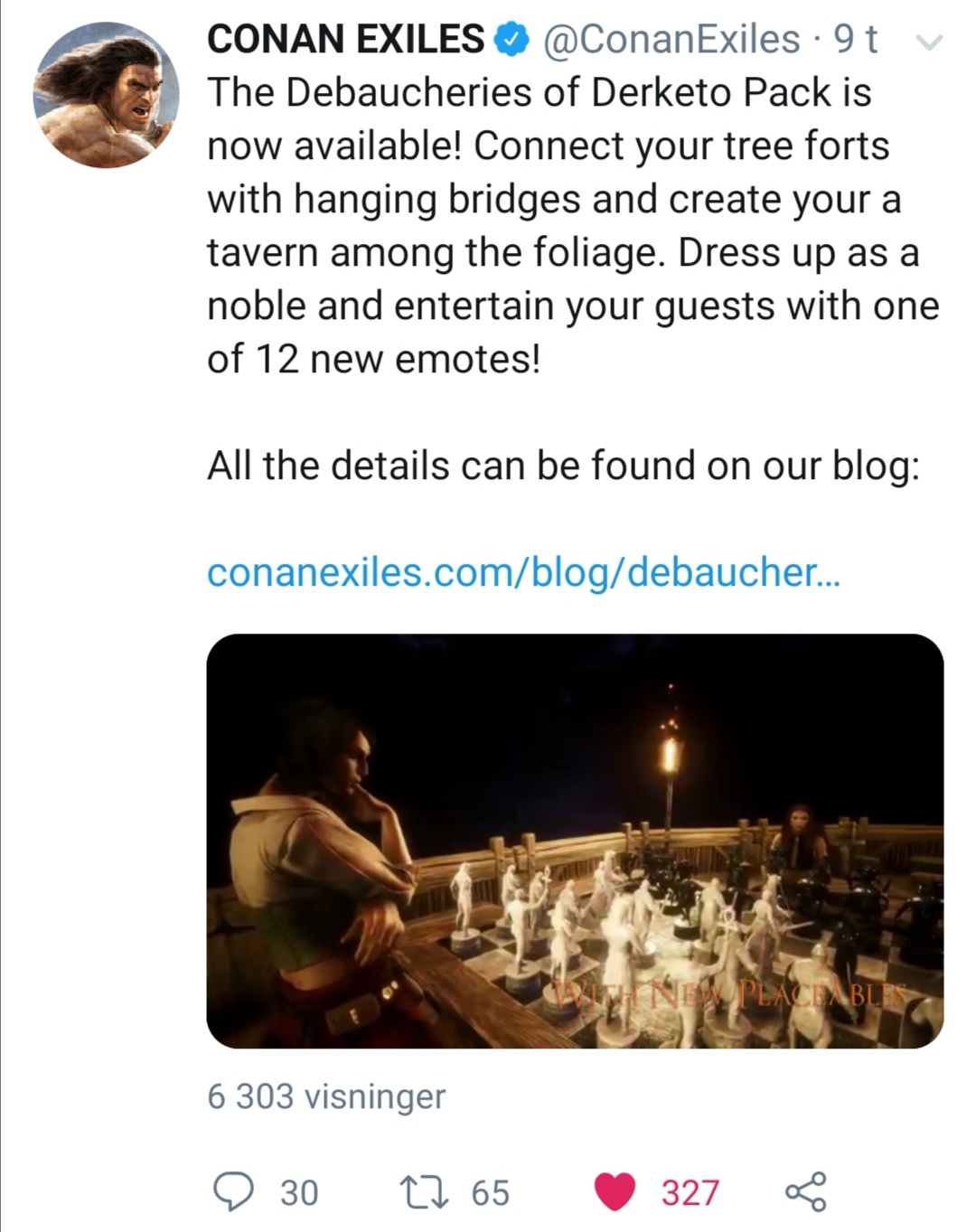The height and width of the screenshot is (1232, 976).
Task: Click the "6 303 visninger" view count
Action: 326,1096
